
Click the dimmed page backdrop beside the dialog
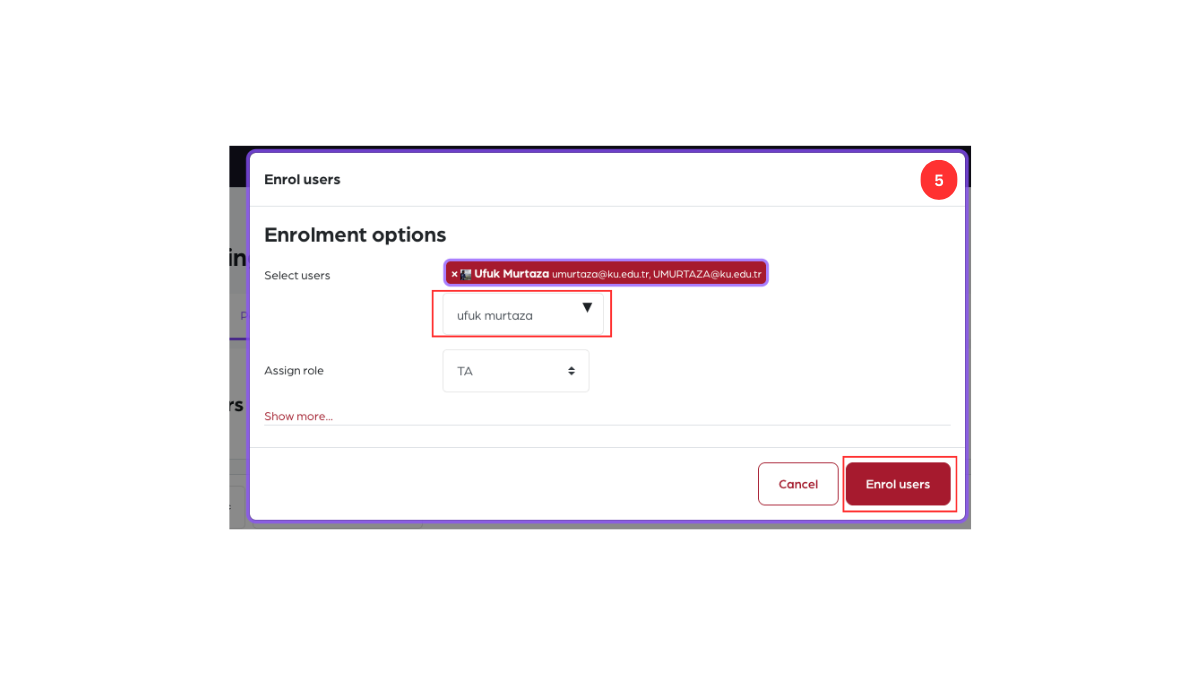[x=238, y=450]
